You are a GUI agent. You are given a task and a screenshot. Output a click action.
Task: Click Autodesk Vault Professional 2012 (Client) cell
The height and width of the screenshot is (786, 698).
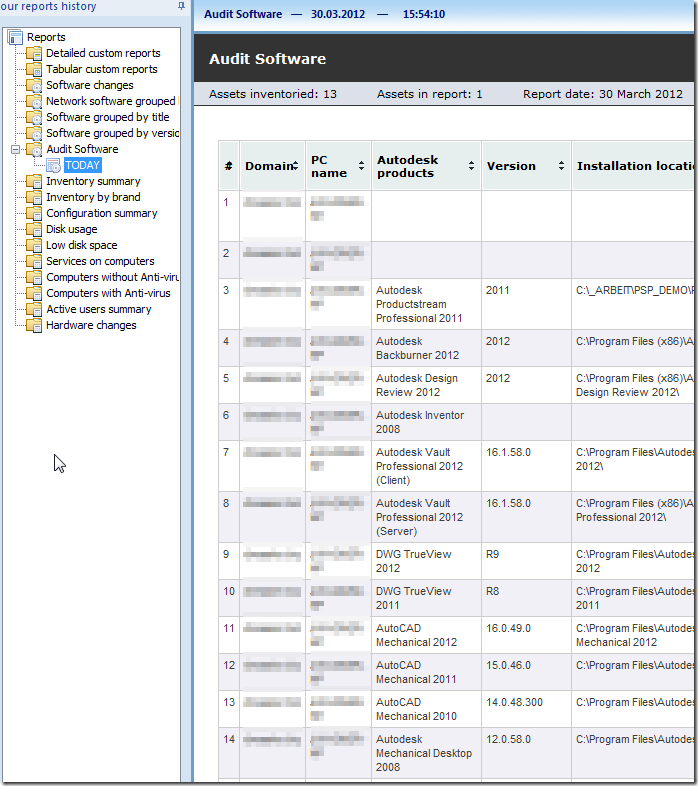tap(426, 466)
